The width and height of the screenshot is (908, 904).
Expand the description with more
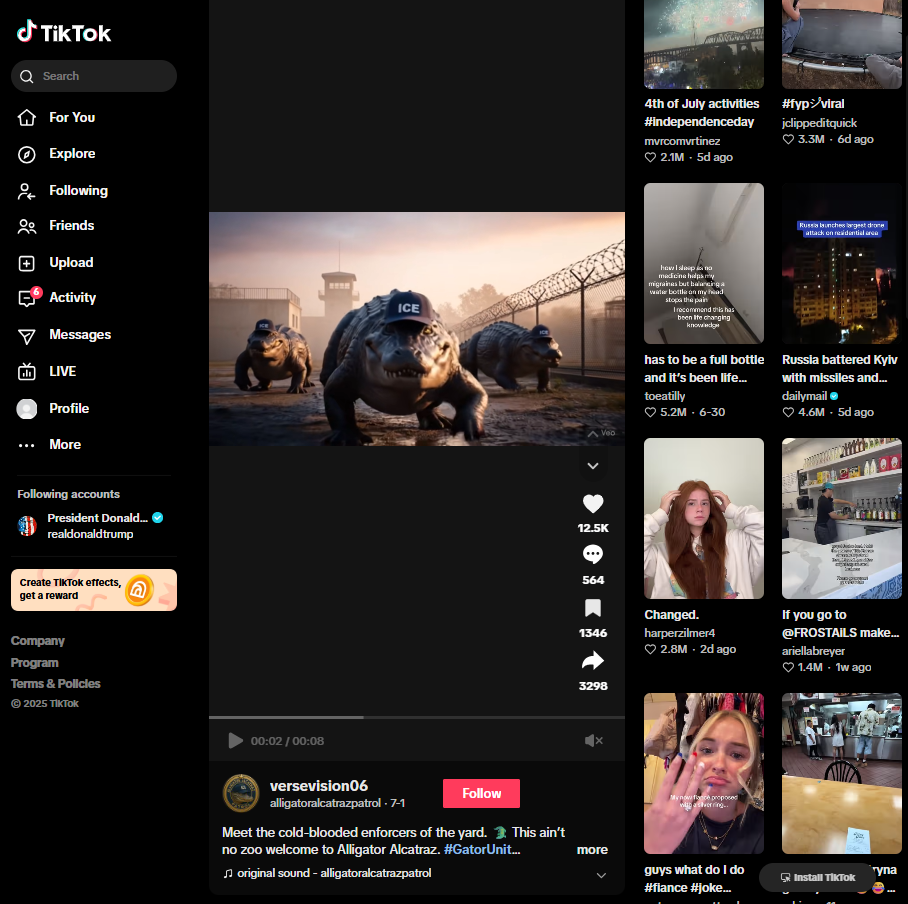point(592,849)
